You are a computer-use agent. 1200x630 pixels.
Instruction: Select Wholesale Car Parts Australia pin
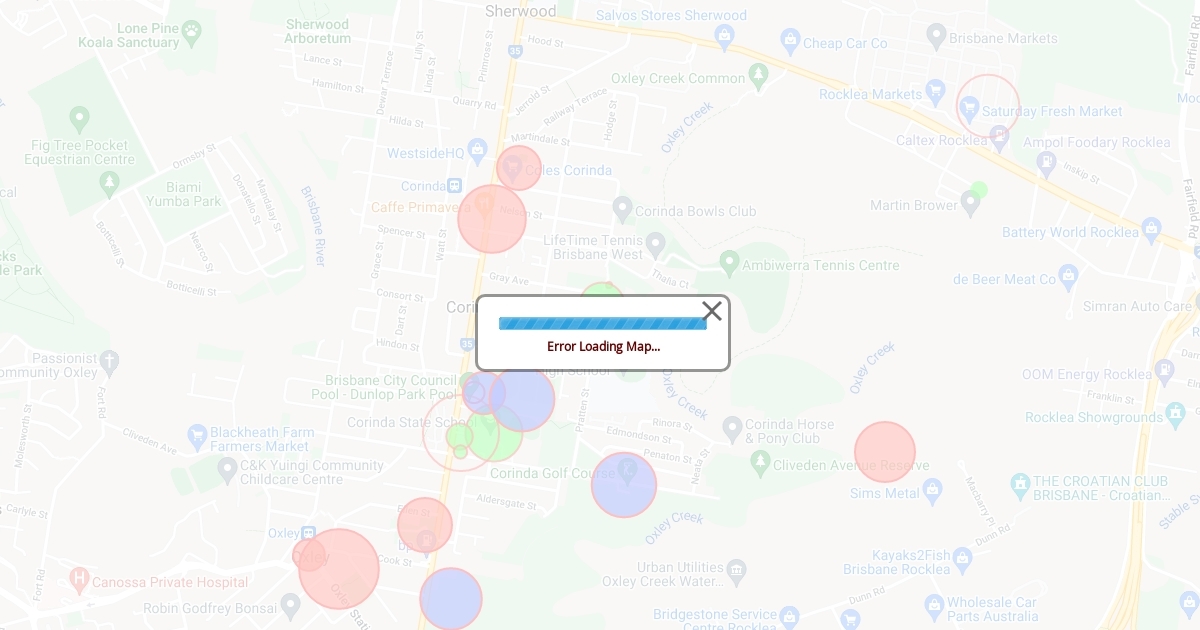tap(934, 605)
